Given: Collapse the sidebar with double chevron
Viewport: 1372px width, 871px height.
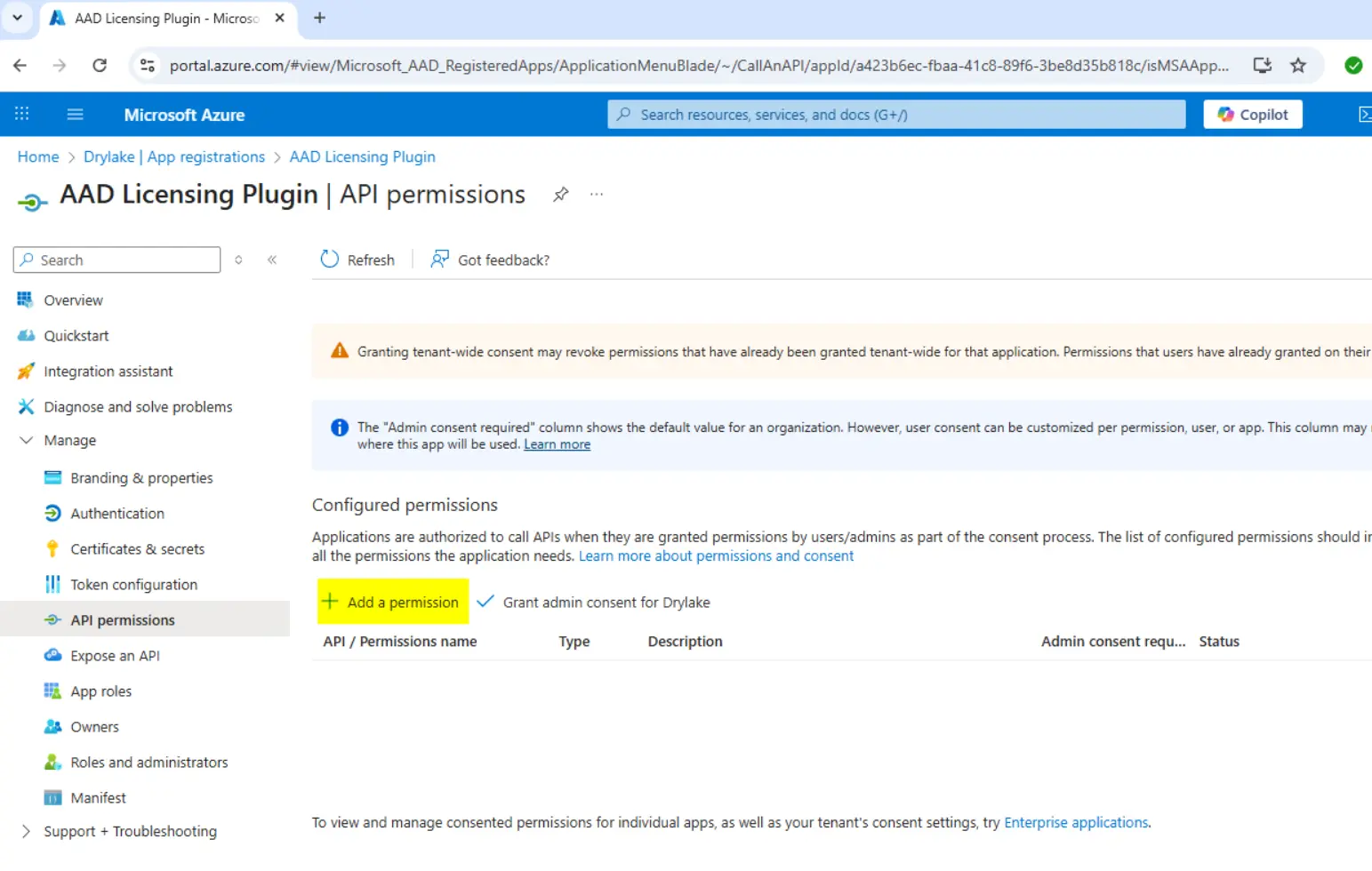Looking at the screenshot, I should pyautogui.click(x=272, y=260).
